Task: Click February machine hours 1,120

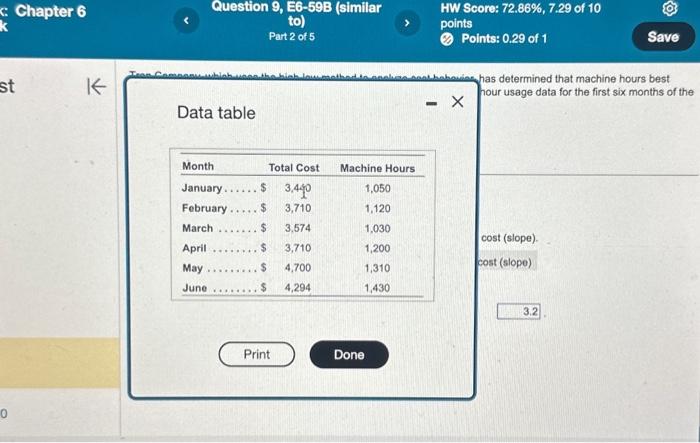Action: point(378,209)
